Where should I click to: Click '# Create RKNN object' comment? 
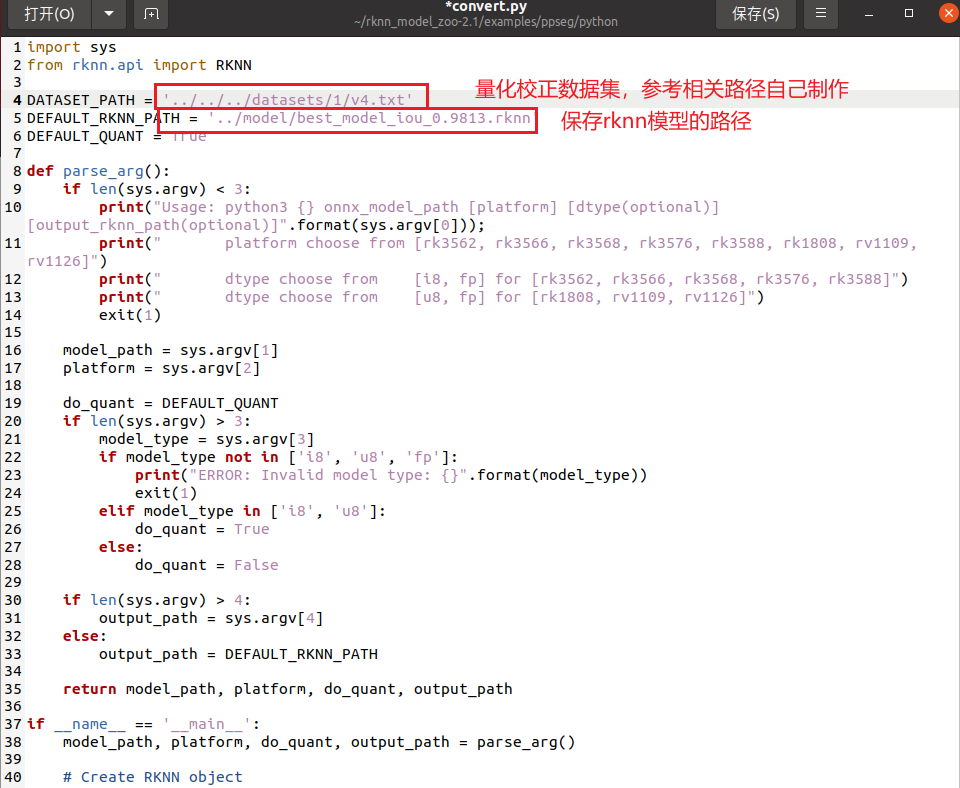pyautogui.click(x=152, y=777)
